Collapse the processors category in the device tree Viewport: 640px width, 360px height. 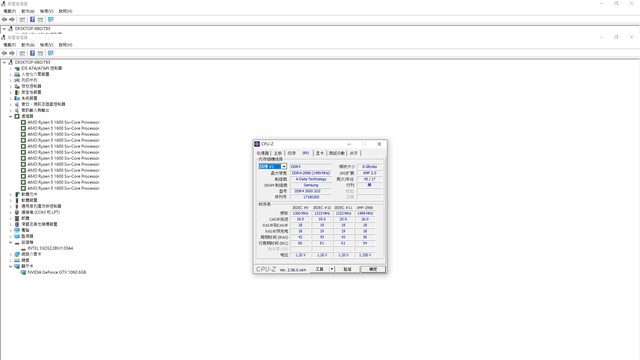[11, 116]
